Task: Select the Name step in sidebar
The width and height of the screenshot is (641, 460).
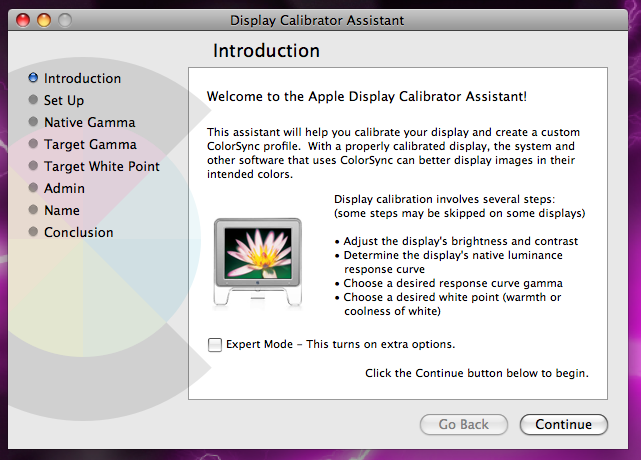Action: pyautogui.click(x=62, y=210)
